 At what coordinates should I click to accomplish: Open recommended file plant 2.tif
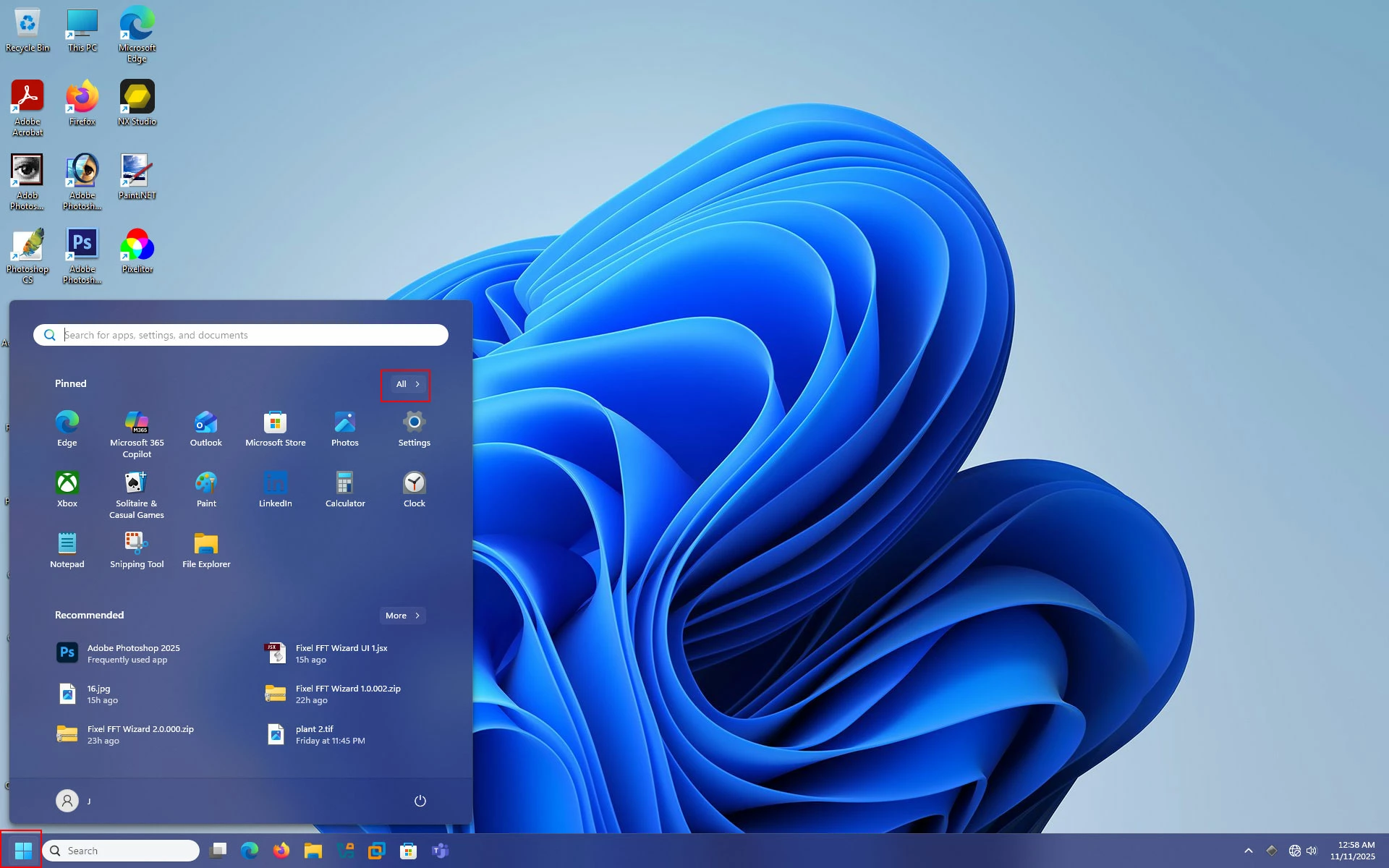329,734
